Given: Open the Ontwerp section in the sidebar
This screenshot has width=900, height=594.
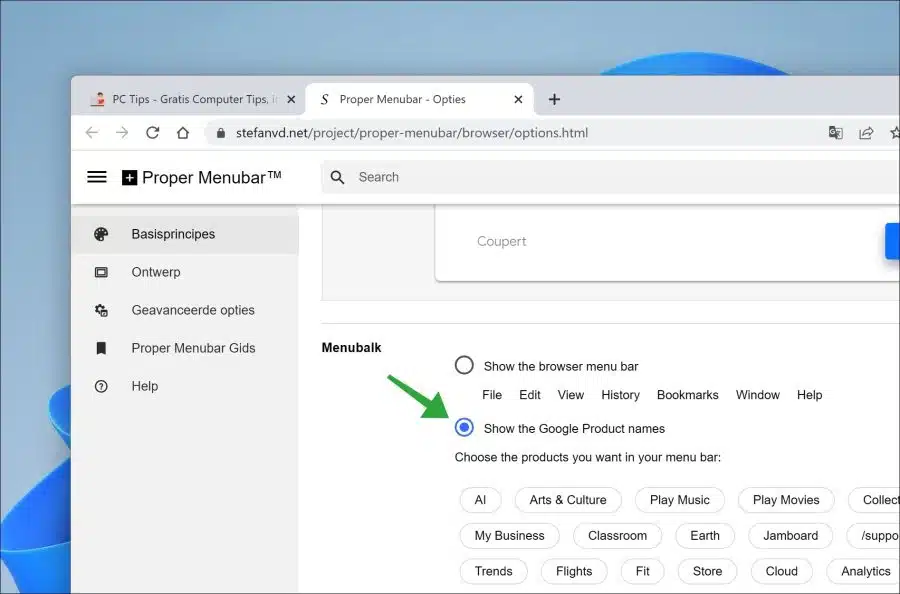Looking at the screenshot, I should [185, 272].
